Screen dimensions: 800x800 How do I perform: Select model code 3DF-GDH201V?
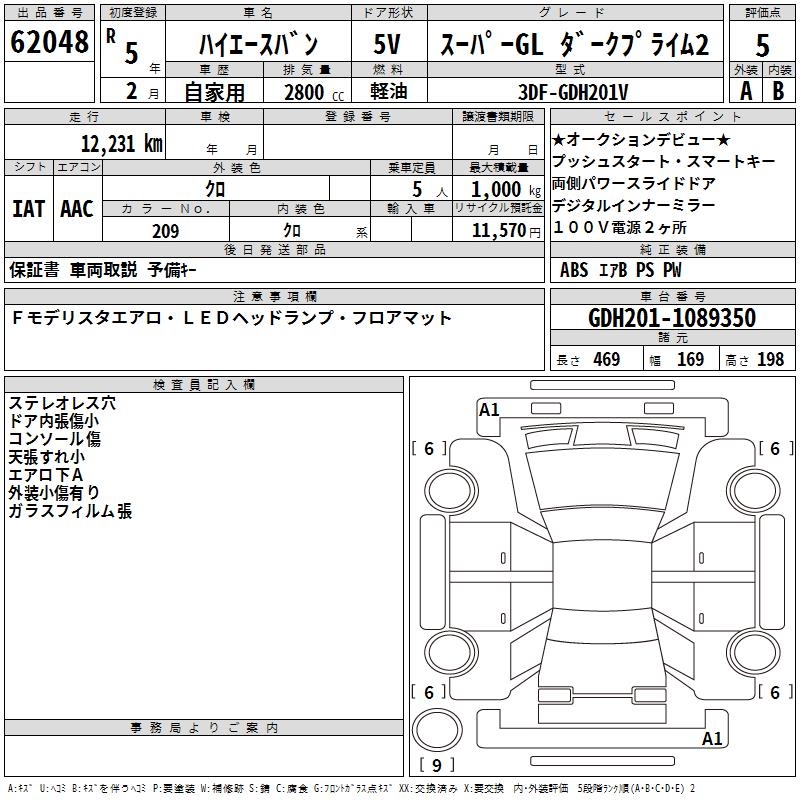[x=573, y=92]
